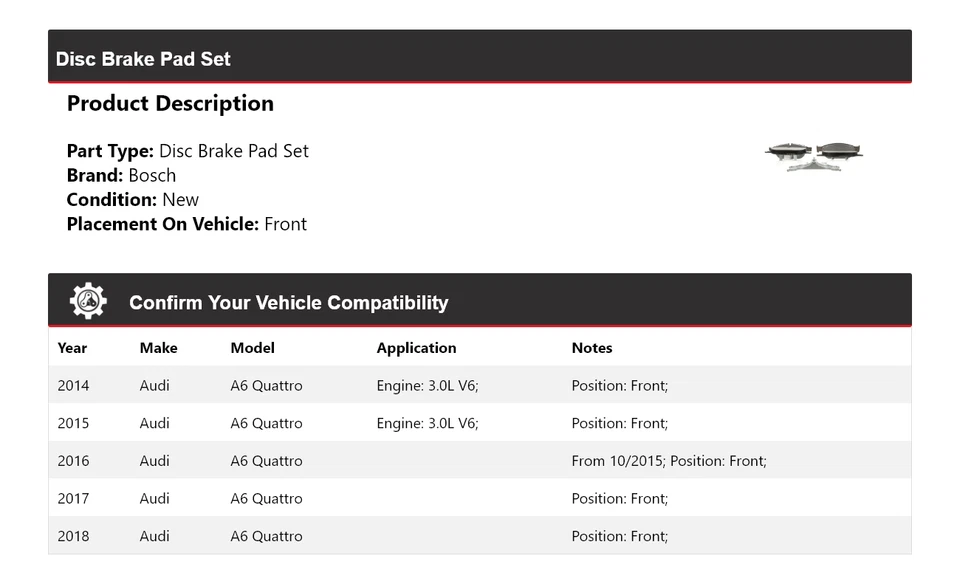Click the Application column header

pos(416,348)
